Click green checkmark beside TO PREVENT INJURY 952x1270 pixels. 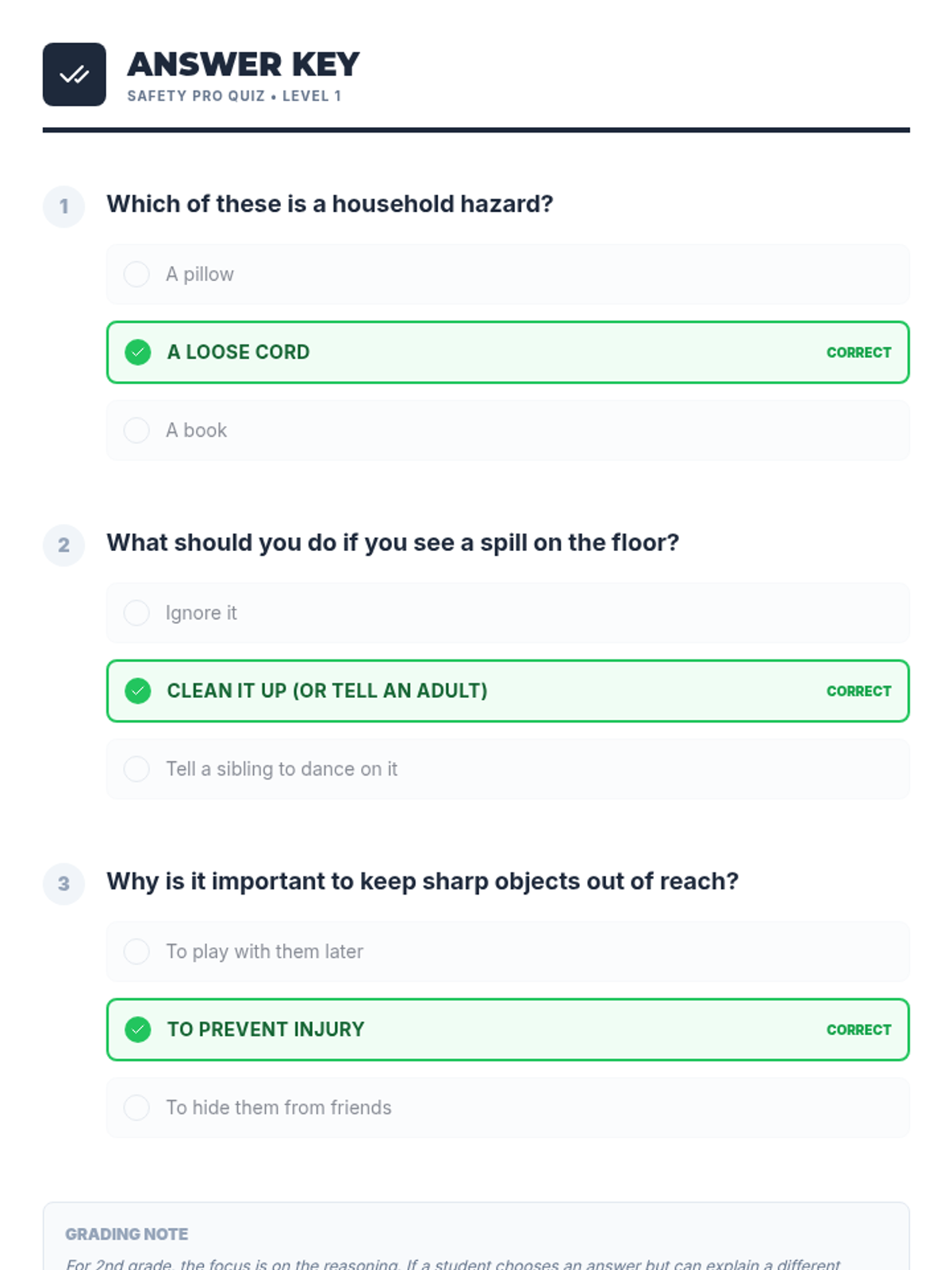coord(138,1029)
